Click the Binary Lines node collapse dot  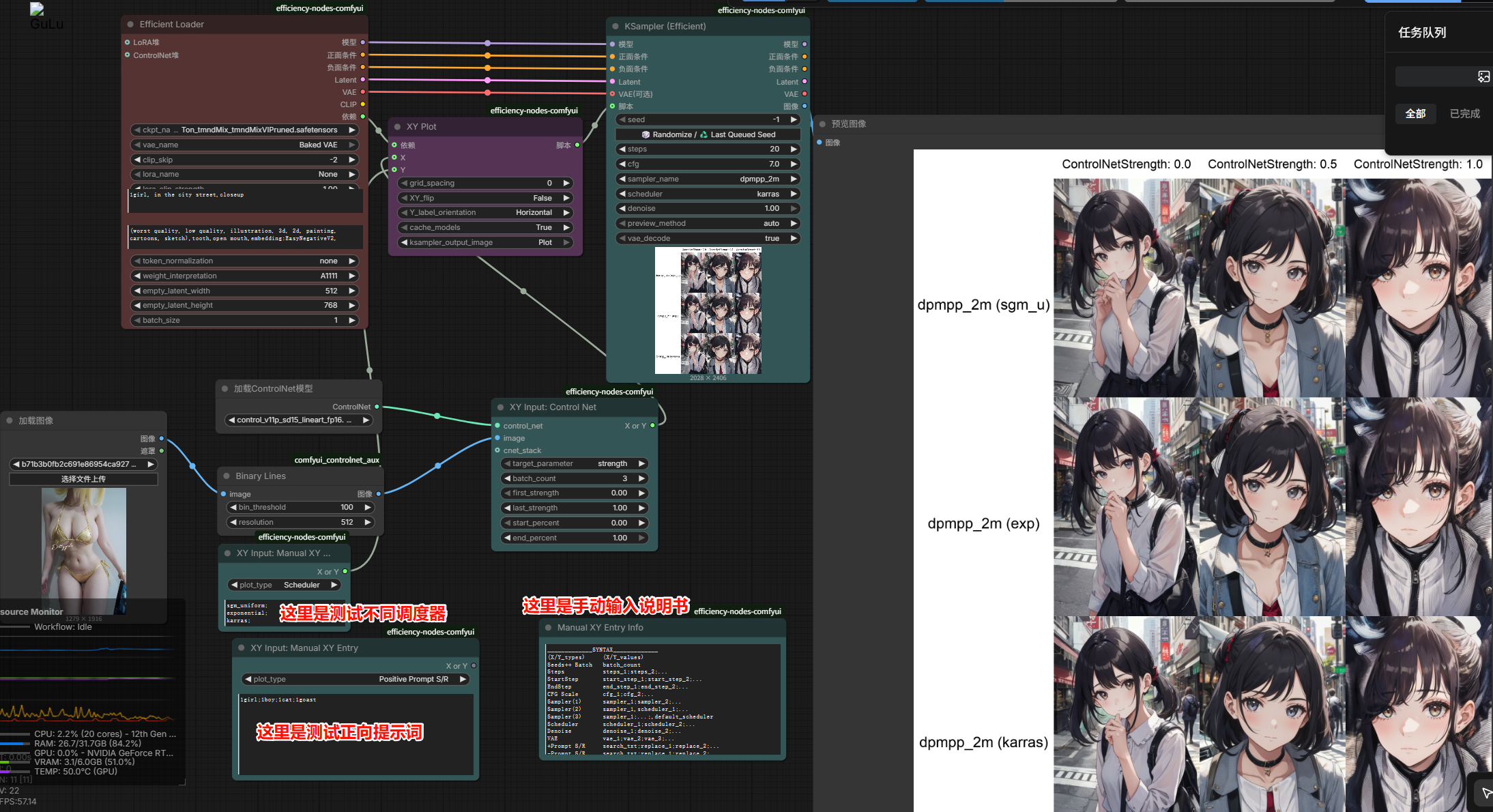(x=226, y=476)
